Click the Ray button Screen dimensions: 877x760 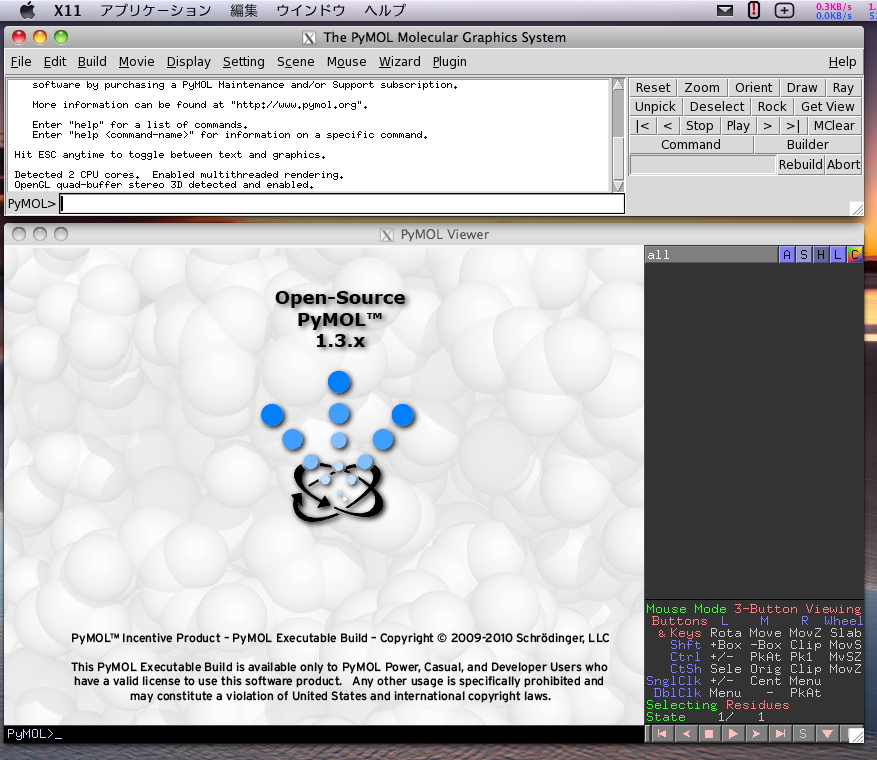[x=843, y=88]
